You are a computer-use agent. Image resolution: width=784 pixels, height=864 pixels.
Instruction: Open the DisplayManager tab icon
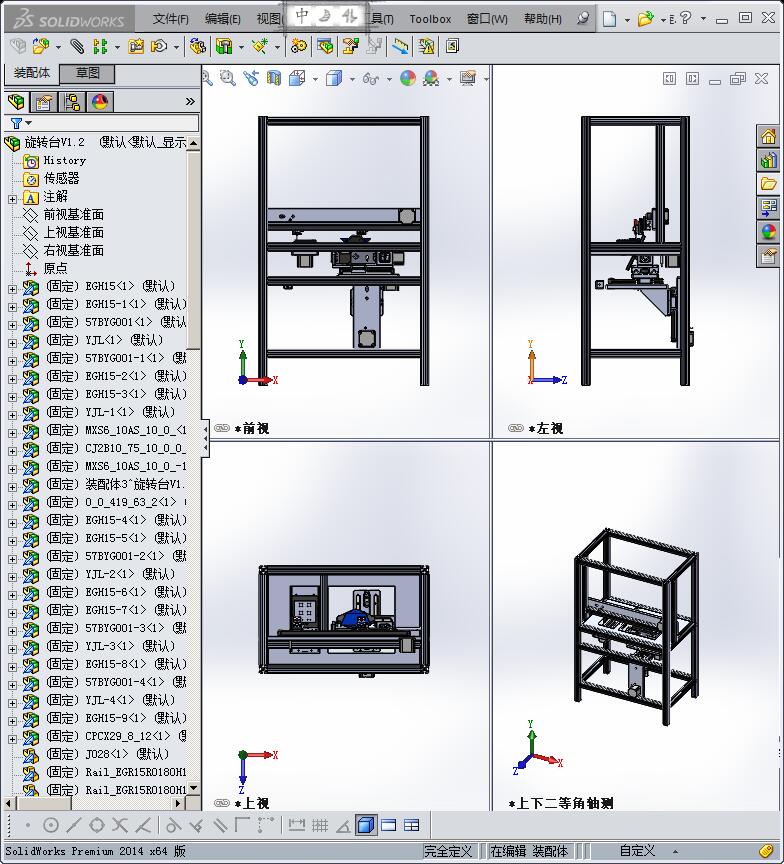[x=100, y=102]
